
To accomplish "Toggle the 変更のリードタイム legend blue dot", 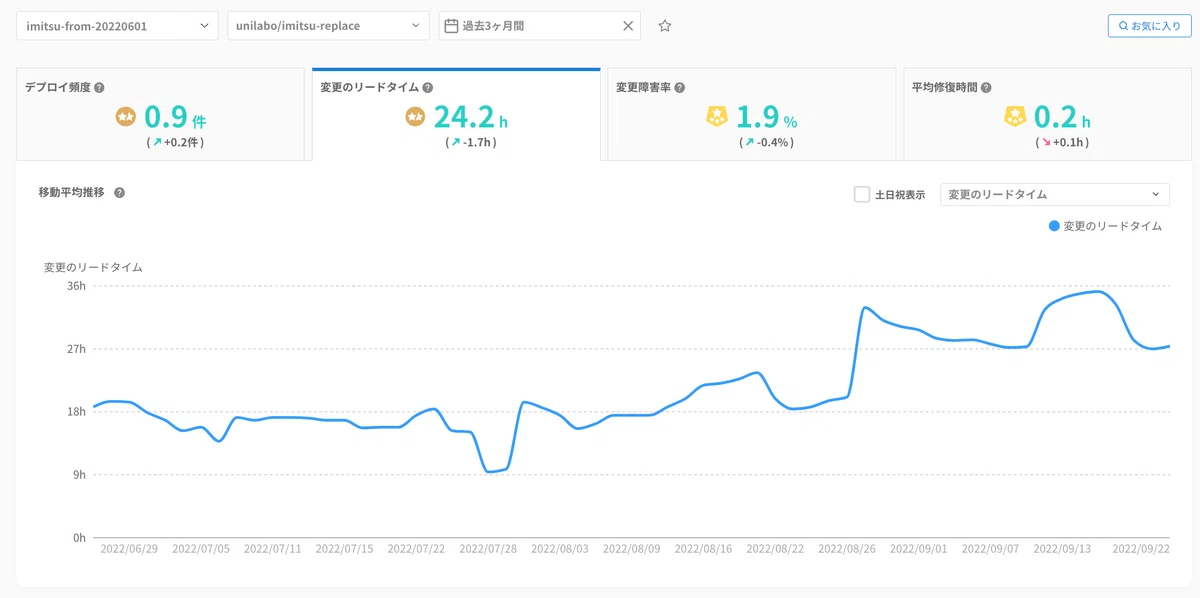I will point(1054,226).
